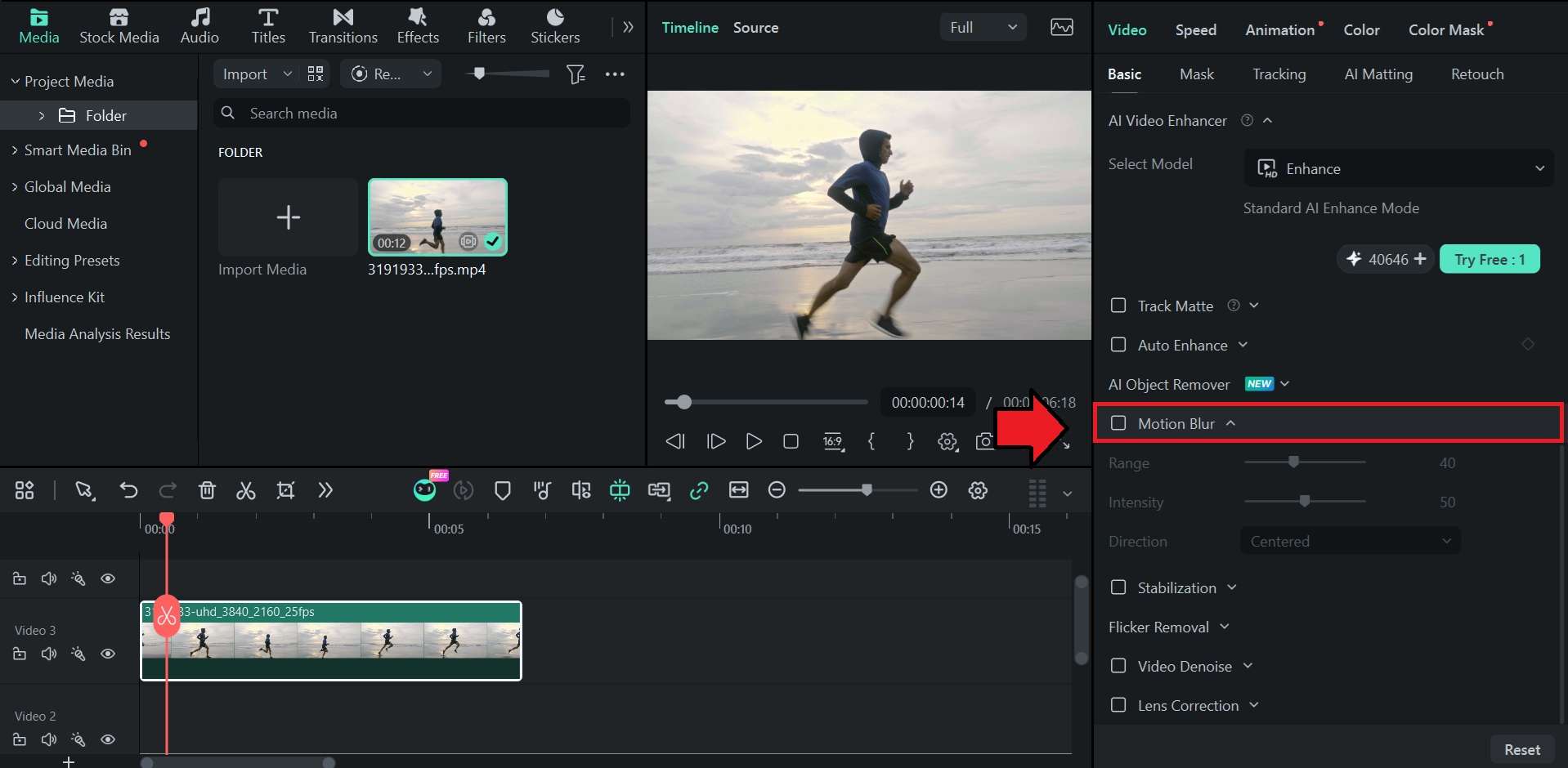Image resolution: width=1568 pixels, height=768 pixels.
Task: Open the Select Model Enhance dropdown
Action: (1399, 168)
